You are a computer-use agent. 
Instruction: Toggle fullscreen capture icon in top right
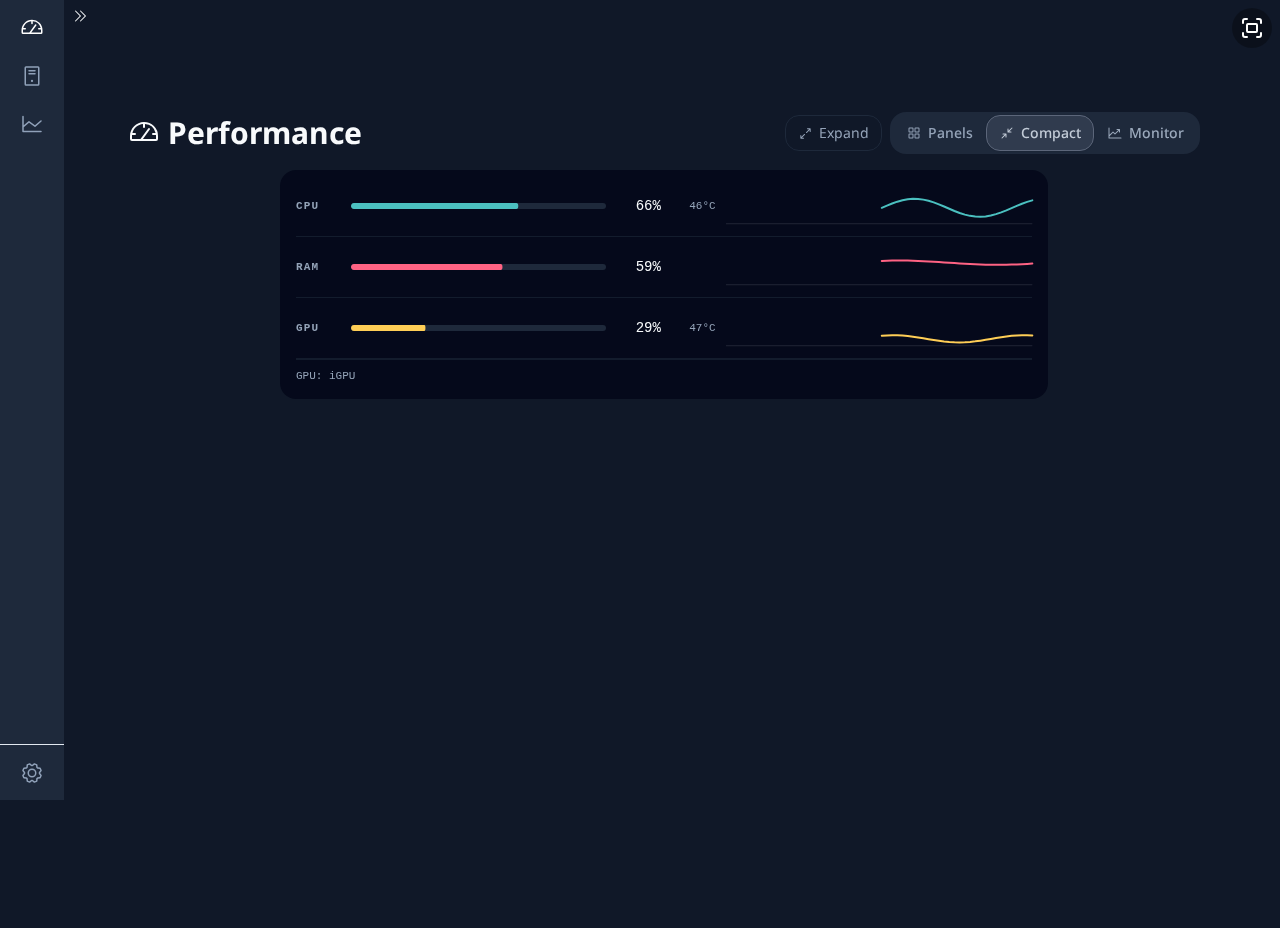coord(1252,28)
